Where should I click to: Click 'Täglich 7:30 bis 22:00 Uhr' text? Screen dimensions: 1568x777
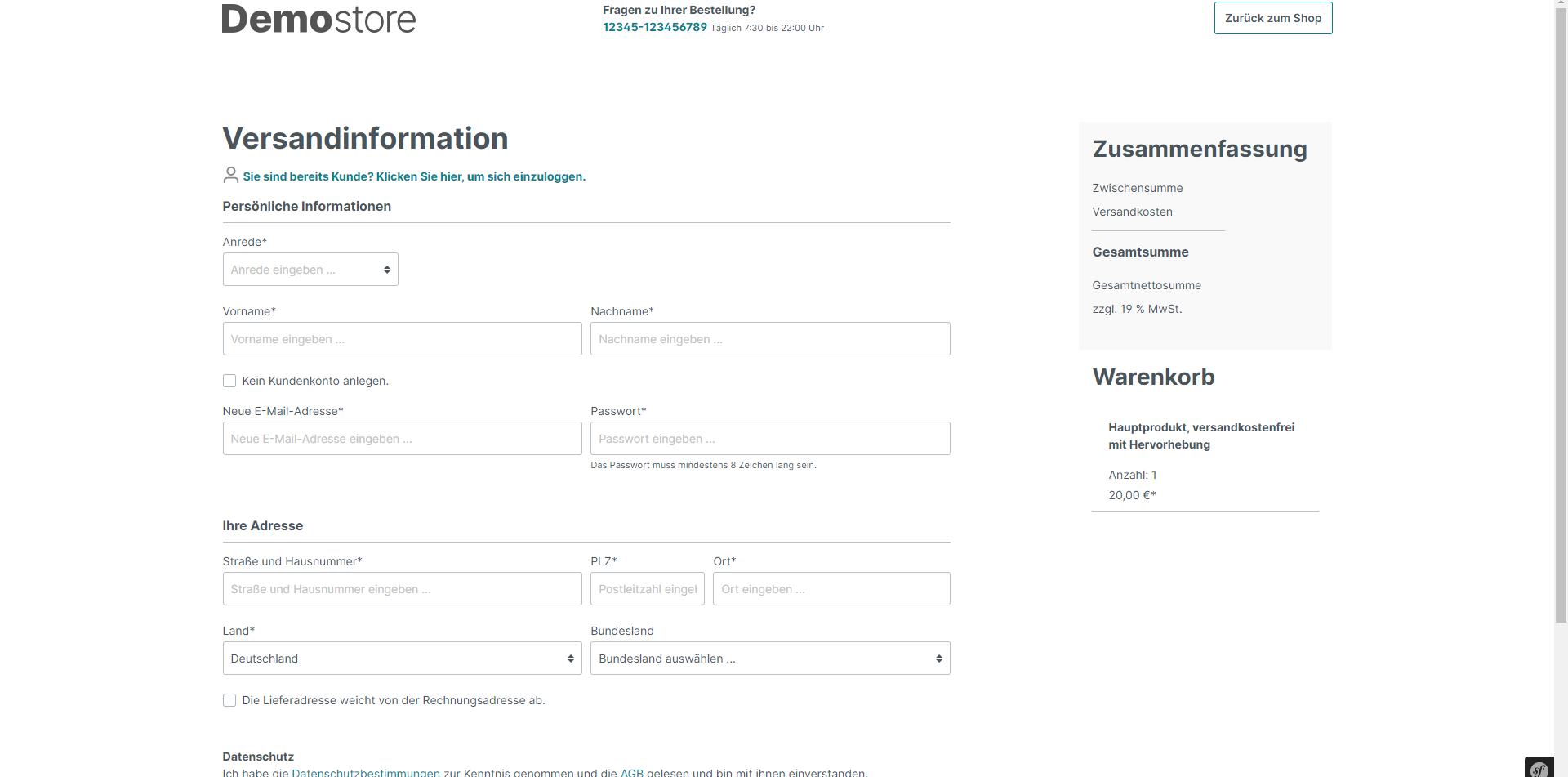(767, 28)
